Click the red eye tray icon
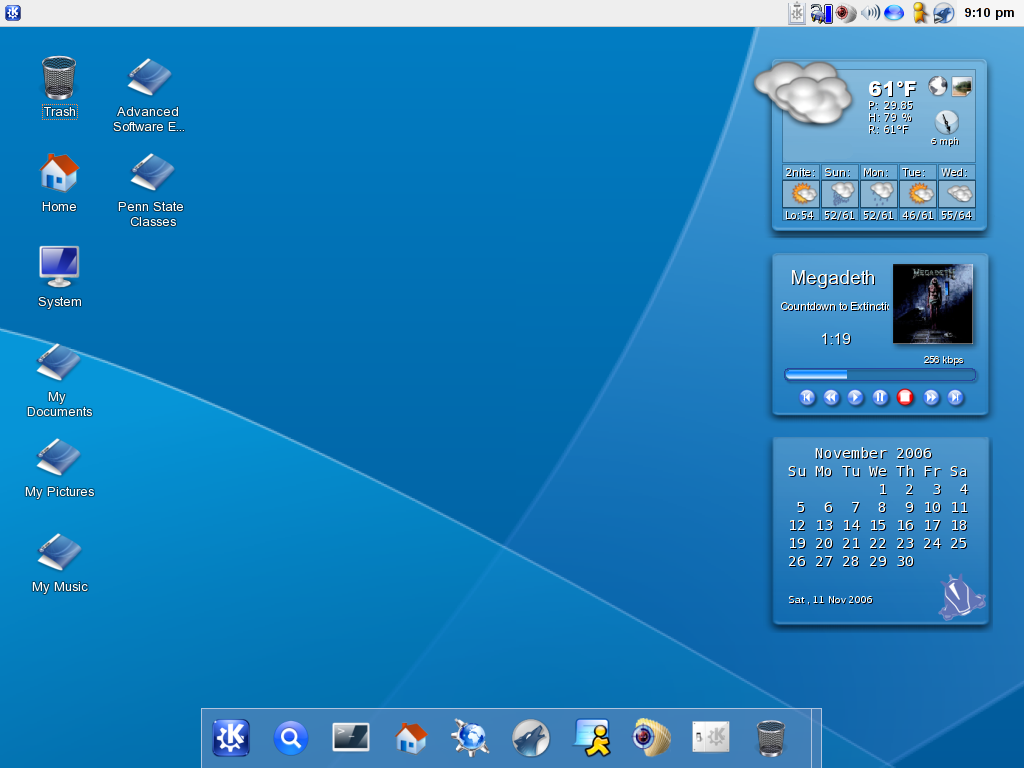Viewport: 1024px width, 768px height. pos(846,13)
